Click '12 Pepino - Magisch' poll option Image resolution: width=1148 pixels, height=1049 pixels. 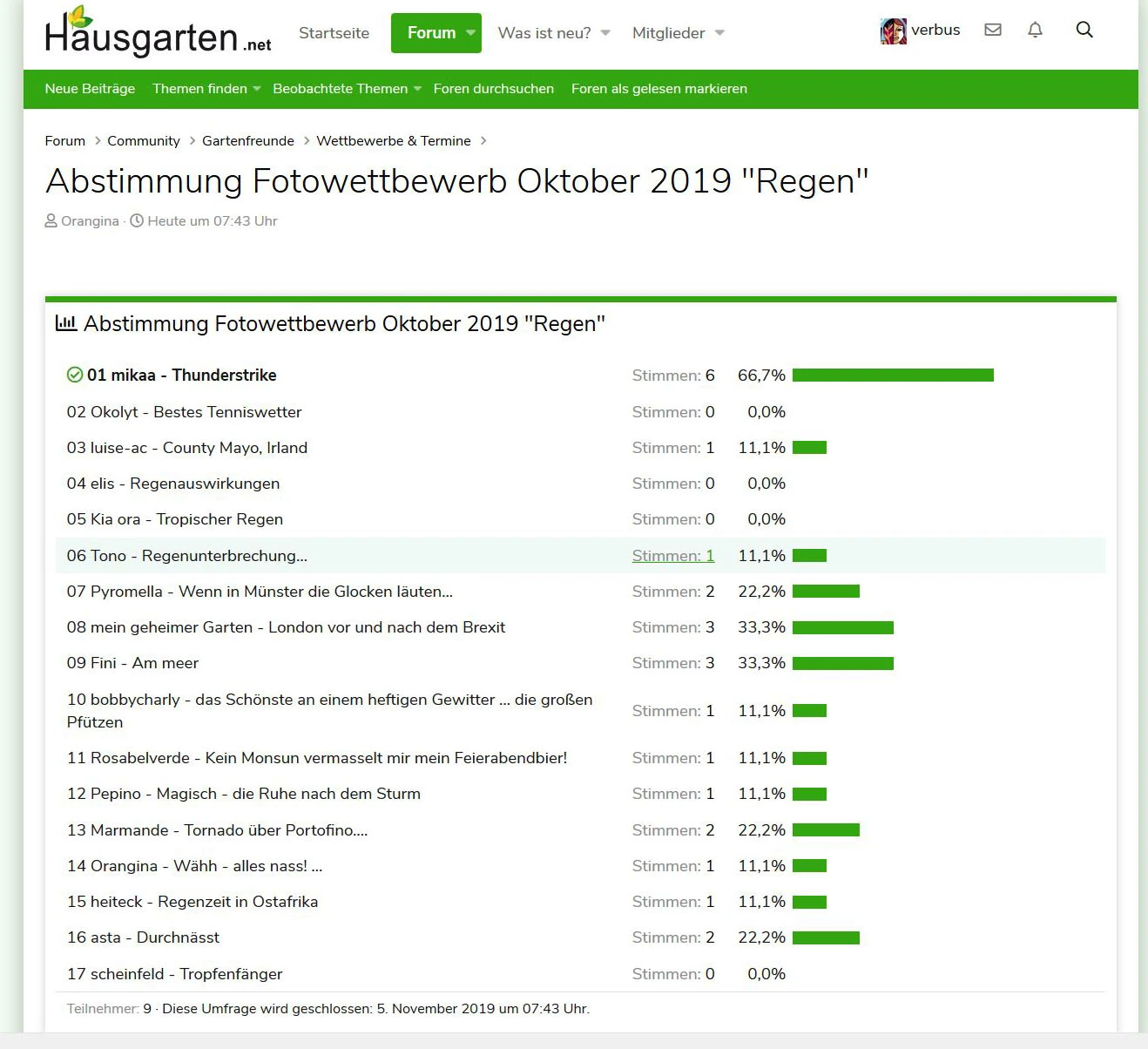[x=244, y=794]
